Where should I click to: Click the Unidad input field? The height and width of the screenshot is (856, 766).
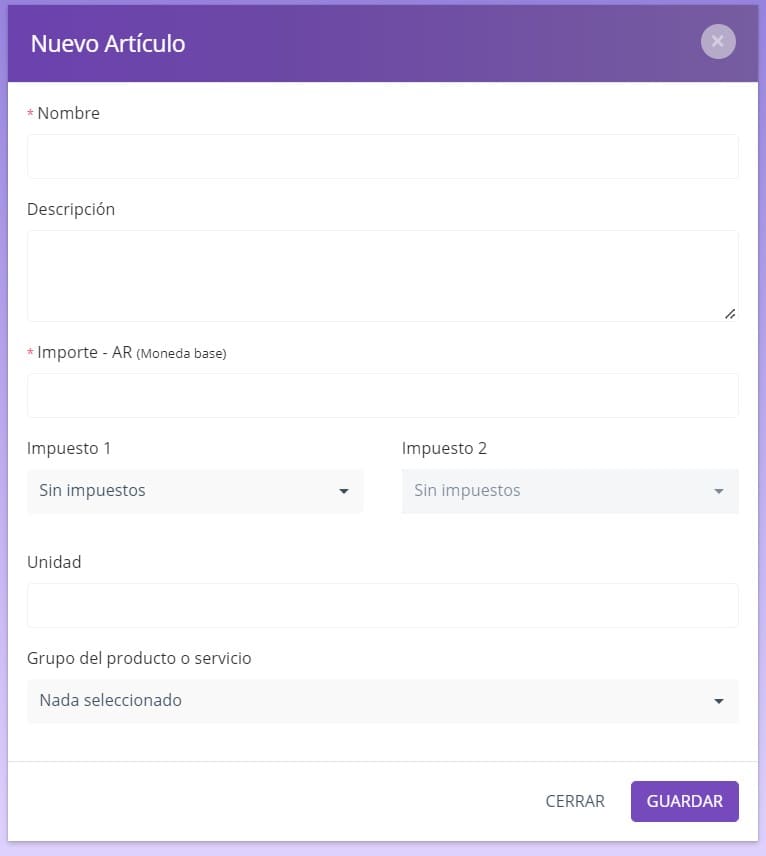point(383,605)
